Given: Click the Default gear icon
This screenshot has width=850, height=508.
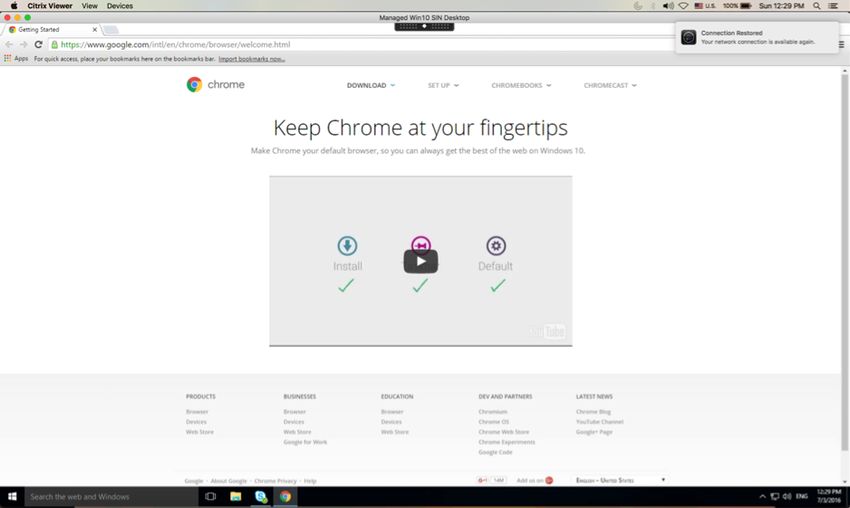Looking at the screenshot, I should click(x=495, y=246).
